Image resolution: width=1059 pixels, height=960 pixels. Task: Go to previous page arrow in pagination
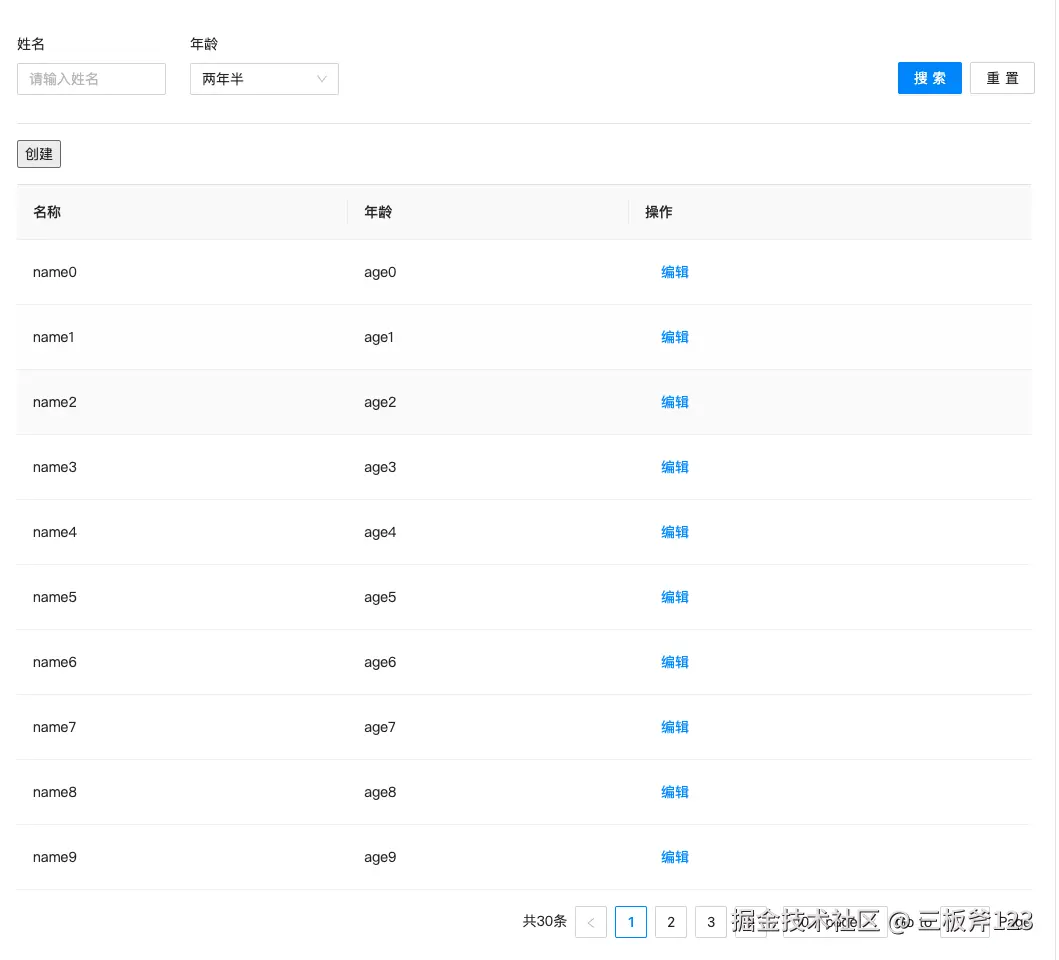591,922
